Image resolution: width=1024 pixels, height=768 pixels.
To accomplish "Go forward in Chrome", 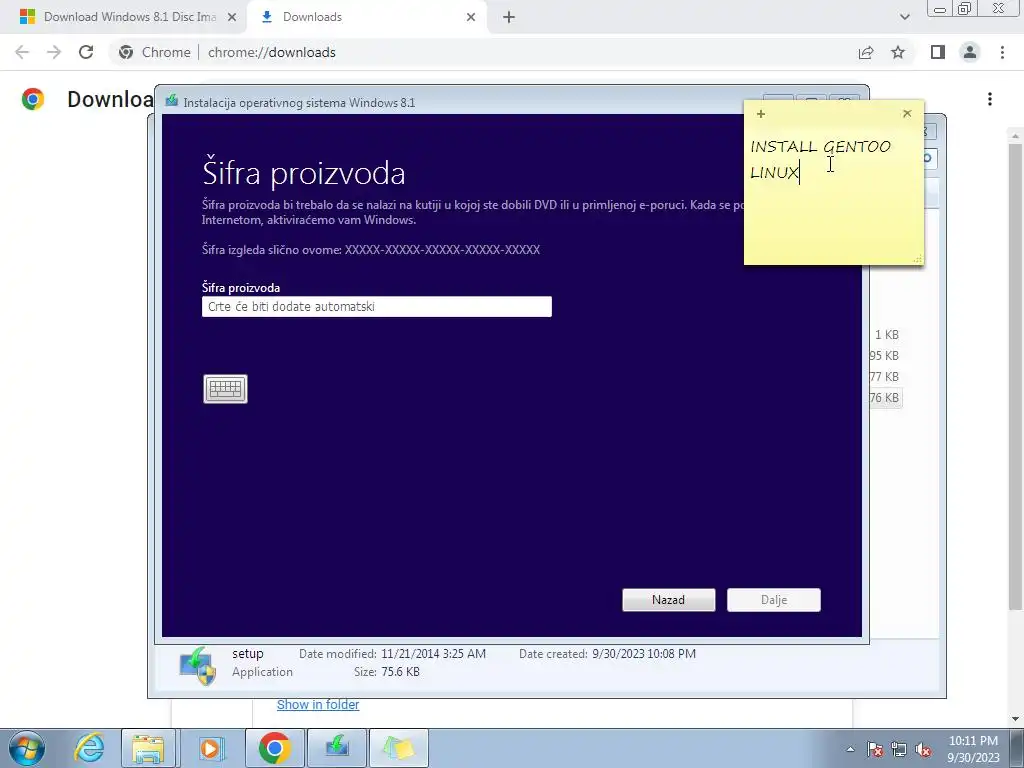I will pyautogui.click(x=54, y=52).
